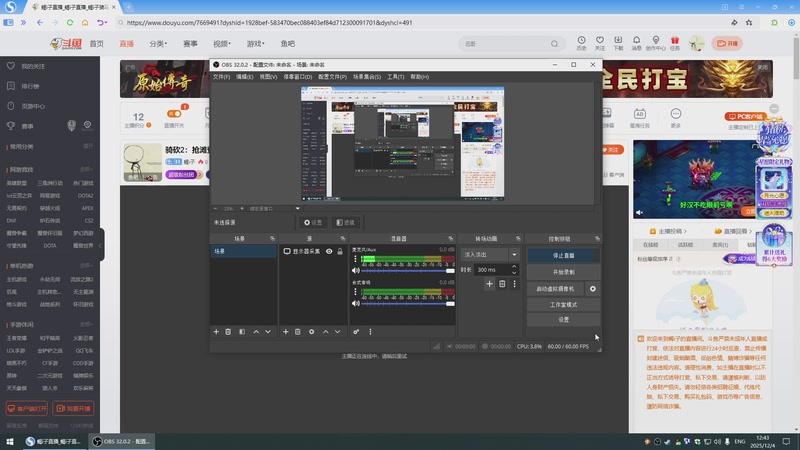Image resolution: width=800 pixels, height=450 pixels.
Task: Toggle visibility eye of 显示器采集 source
Action: (x=331, y=252)
